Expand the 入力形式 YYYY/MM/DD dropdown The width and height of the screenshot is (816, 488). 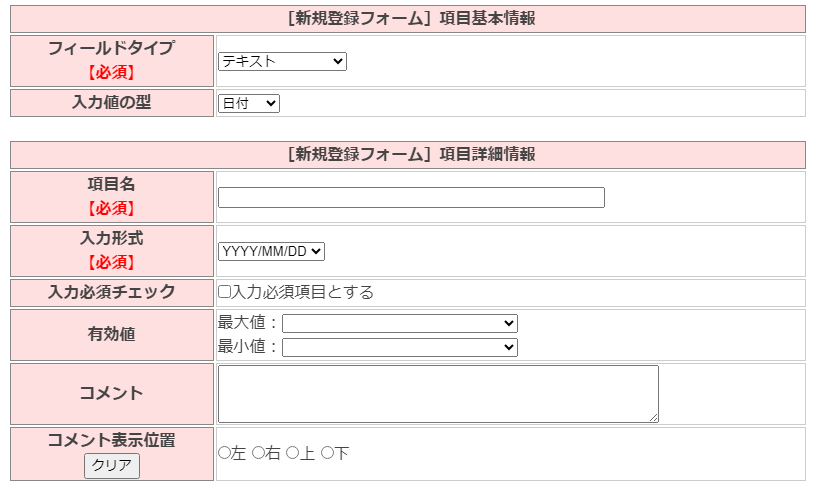(x=271, y=251)
